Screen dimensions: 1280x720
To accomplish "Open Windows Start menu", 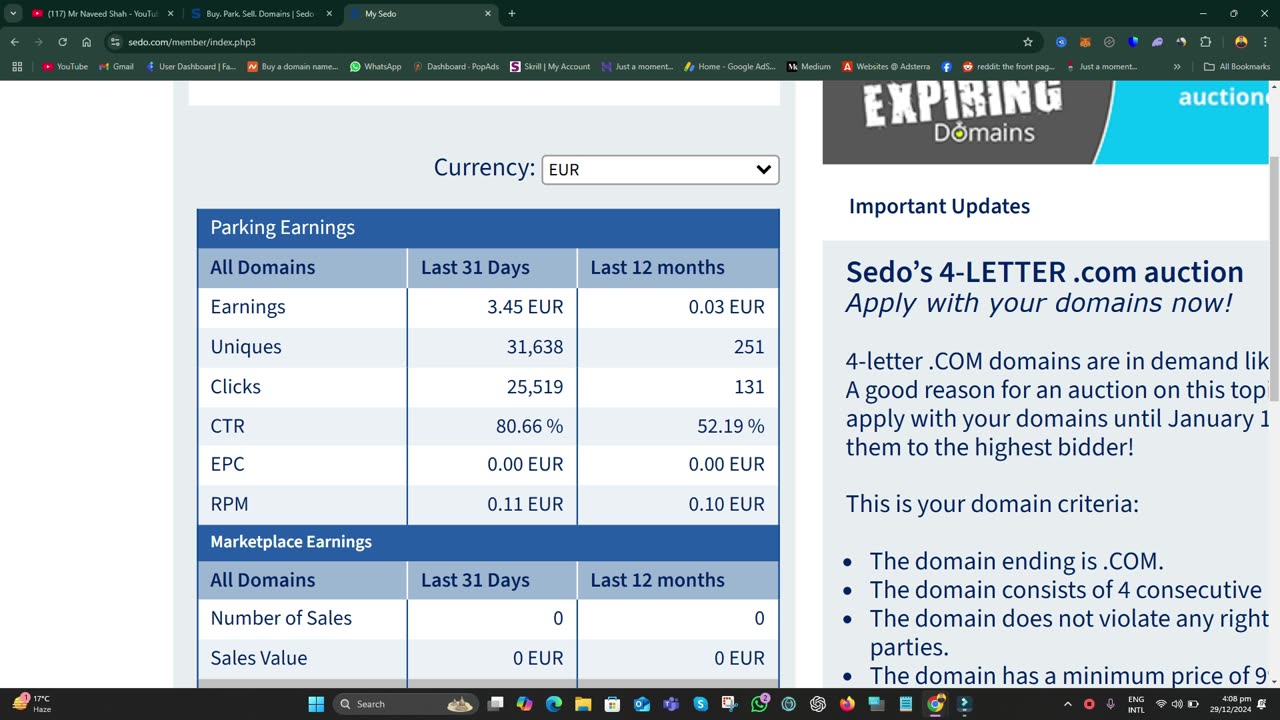I will [x=316, y=704].
